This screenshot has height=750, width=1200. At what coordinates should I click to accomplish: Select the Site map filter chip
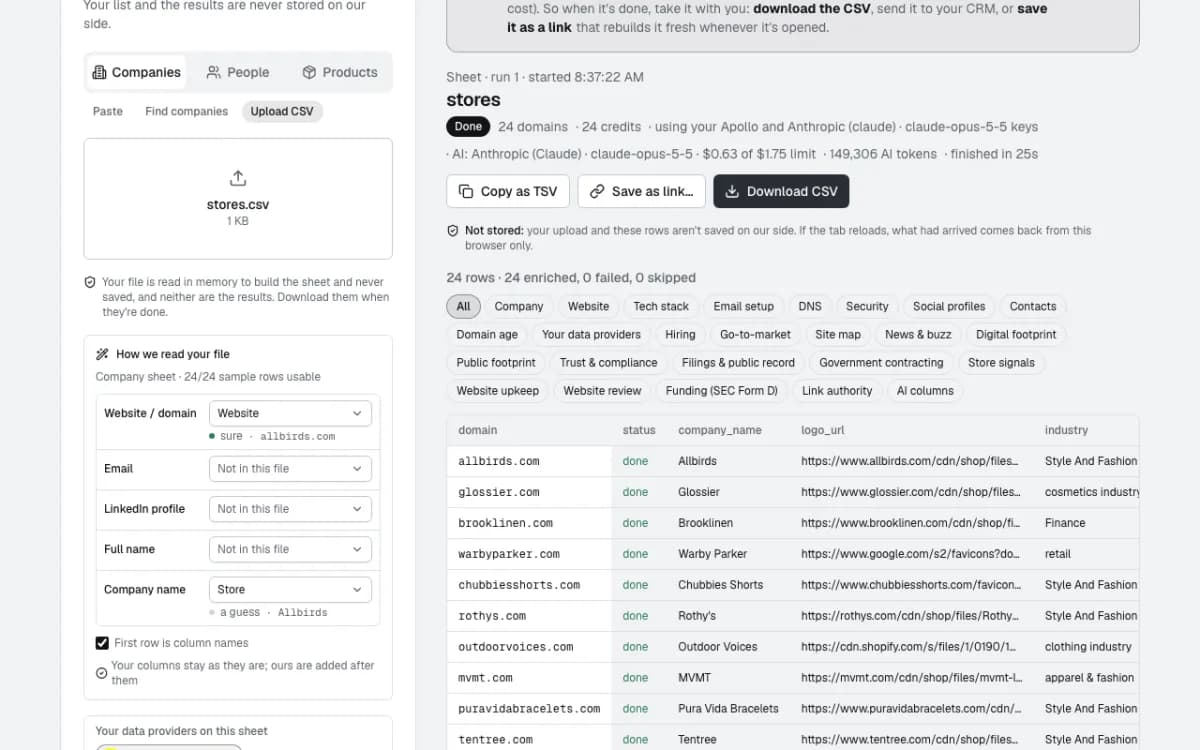point(838,334)
